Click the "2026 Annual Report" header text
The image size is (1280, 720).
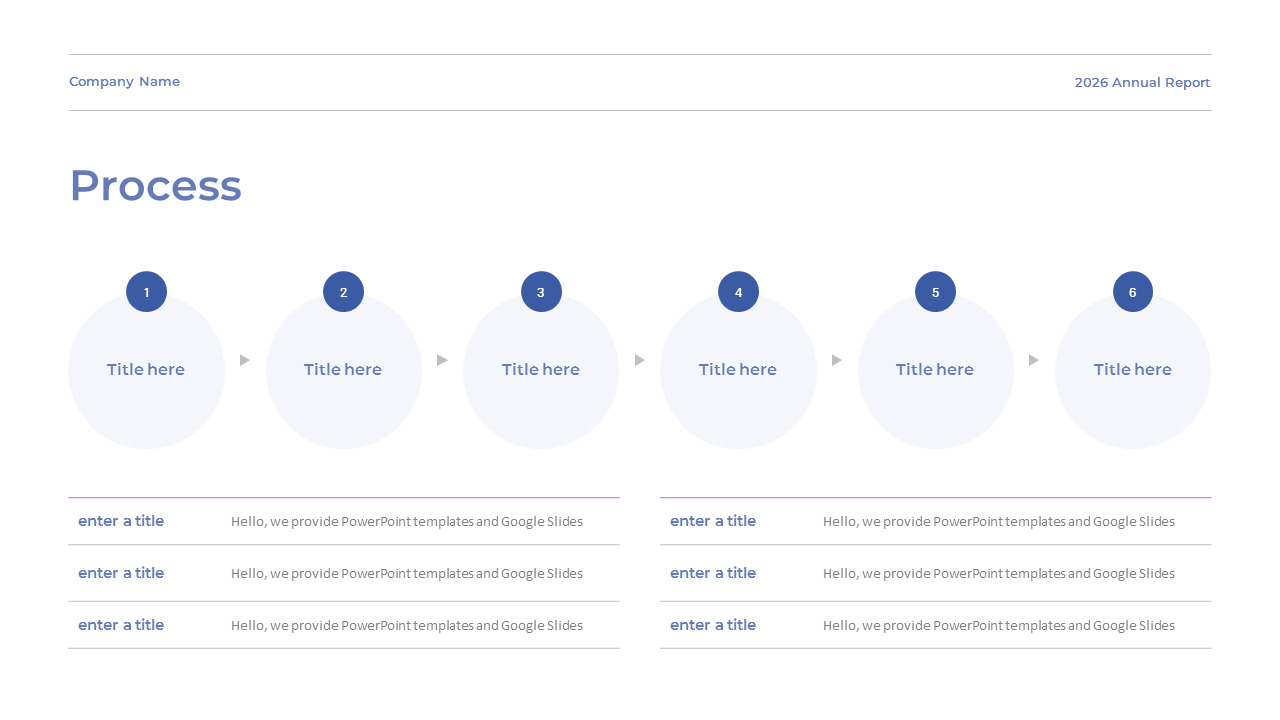1142,83
